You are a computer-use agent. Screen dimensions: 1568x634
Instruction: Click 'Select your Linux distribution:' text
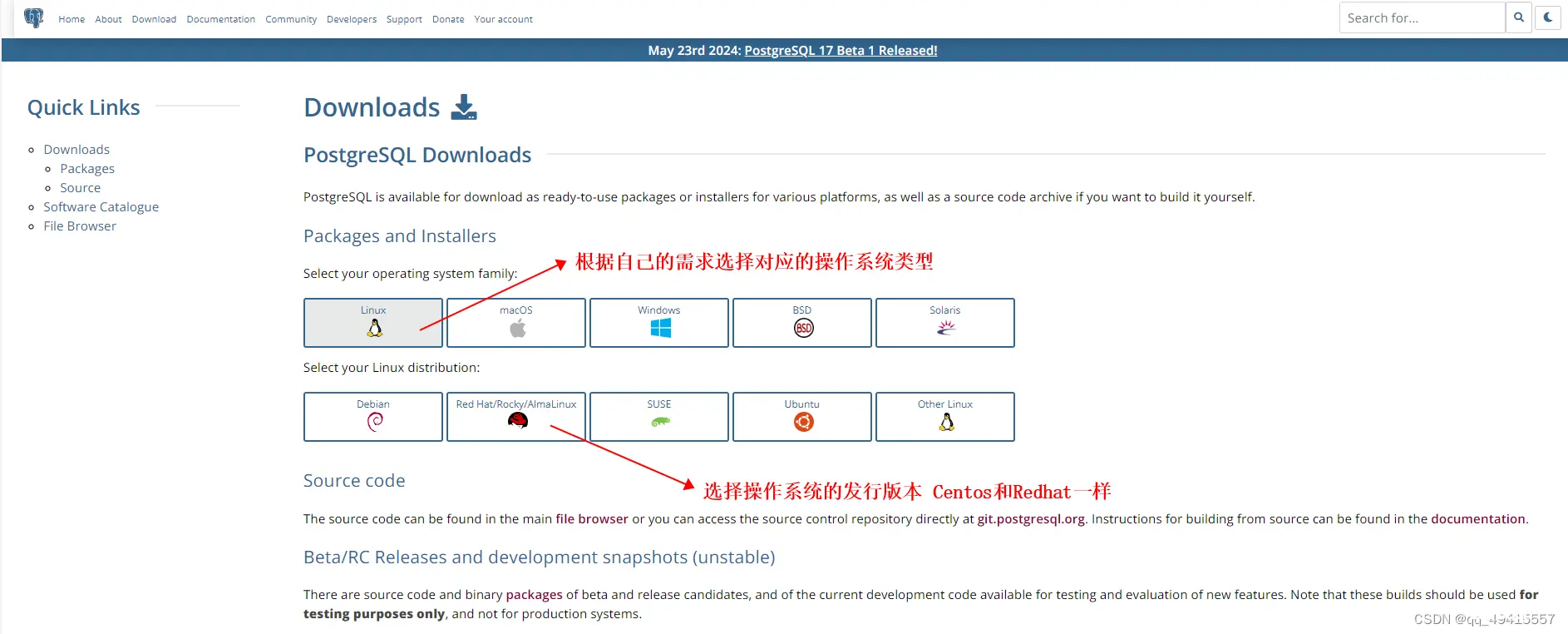(392, 368)
